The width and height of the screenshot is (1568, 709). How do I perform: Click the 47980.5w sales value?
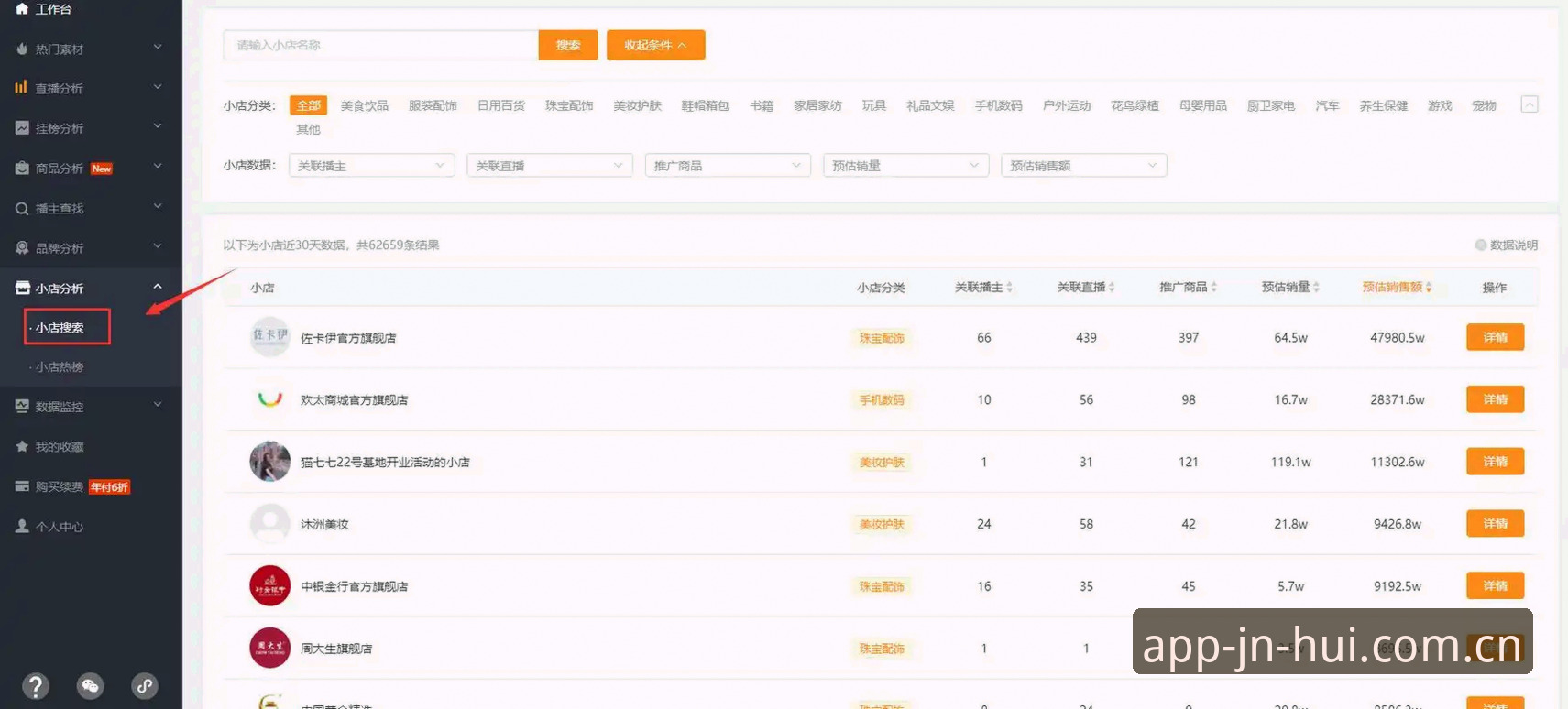click(1398, 338)
